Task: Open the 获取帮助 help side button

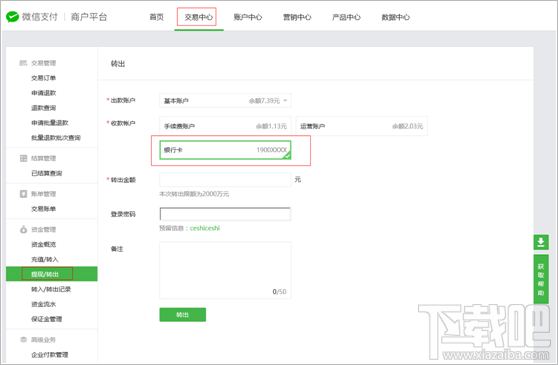Action: (541, 279)
